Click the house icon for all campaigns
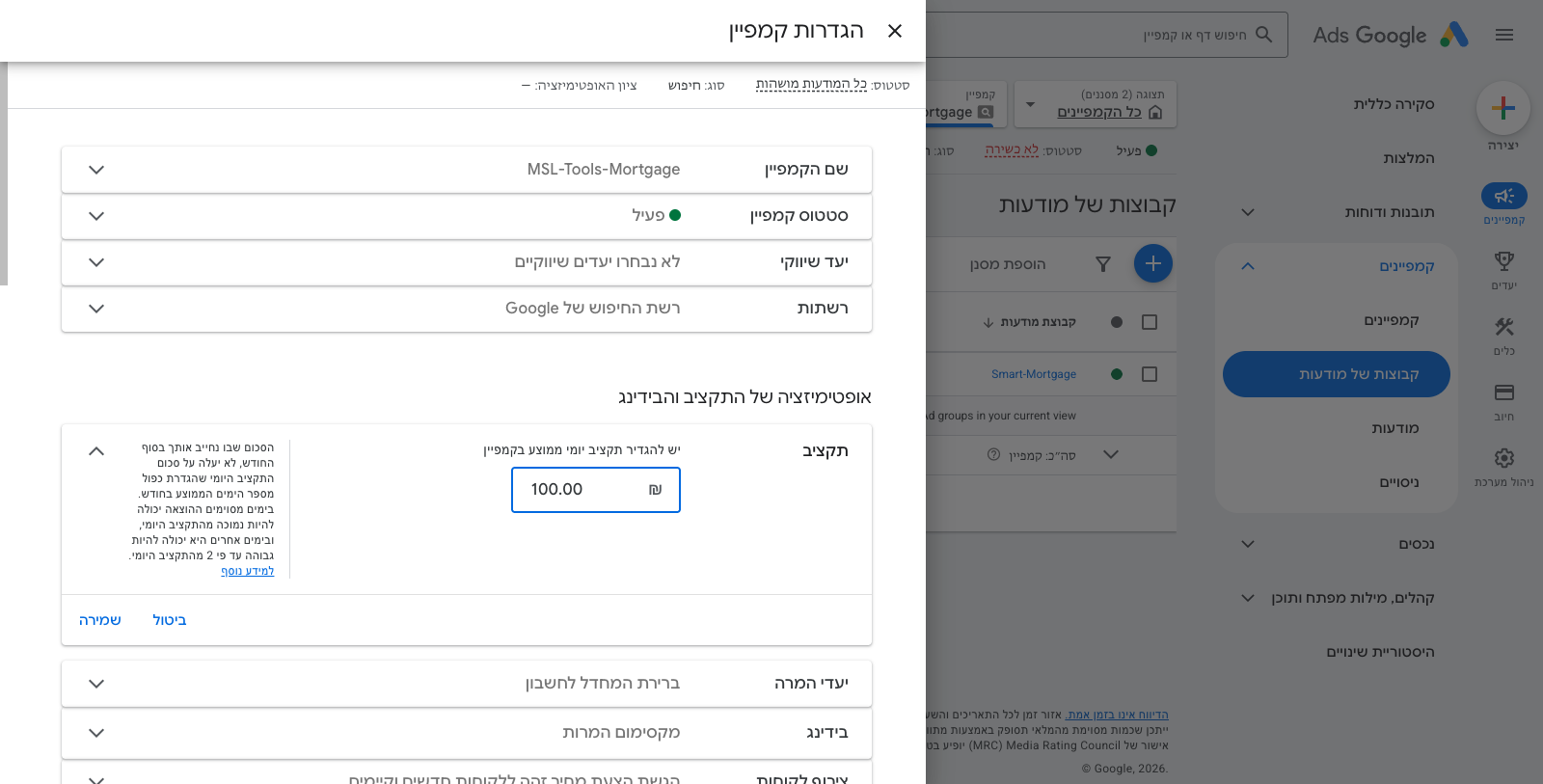The image size is (1543, 784). coord(1155,113)
